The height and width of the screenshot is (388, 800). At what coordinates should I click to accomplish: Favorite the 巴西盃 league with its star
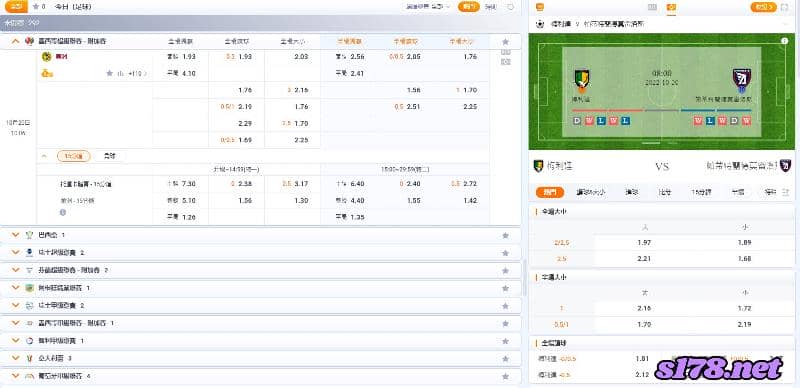click(x=505, y=235)
